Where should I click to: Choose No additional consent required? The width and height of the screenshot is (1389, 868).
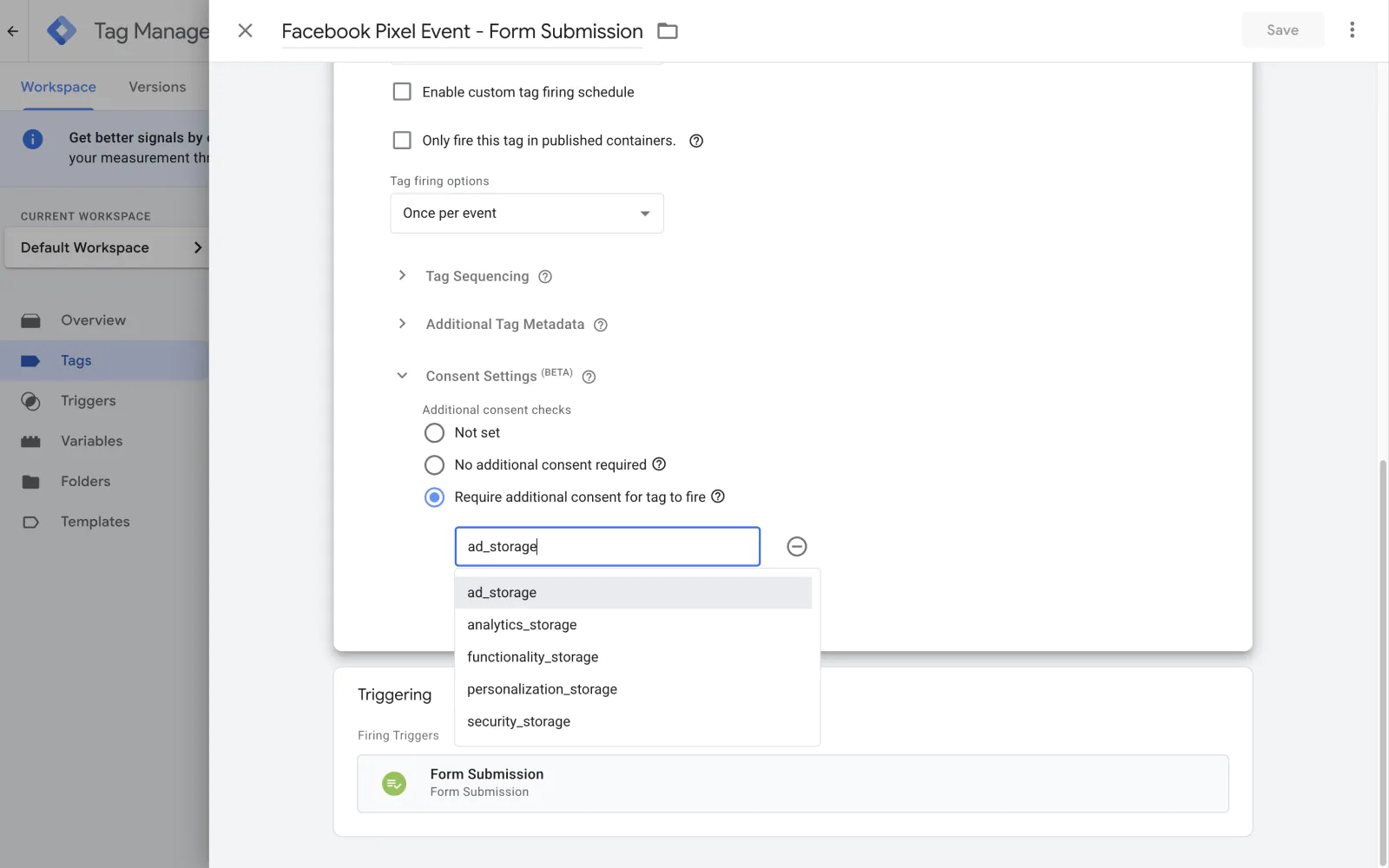click(x=434, y=465)
